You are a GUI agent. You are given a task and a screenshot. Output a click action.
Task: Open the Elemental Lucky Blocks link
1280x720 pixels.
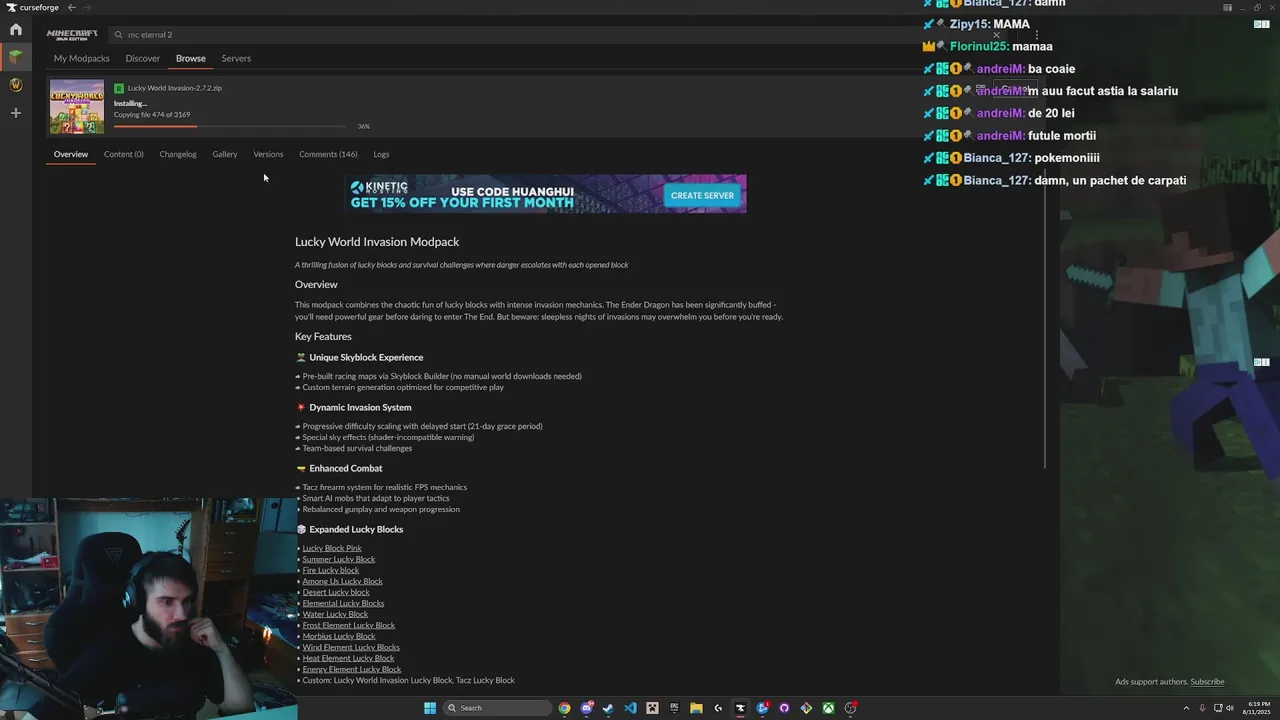[x=343, y=603]
